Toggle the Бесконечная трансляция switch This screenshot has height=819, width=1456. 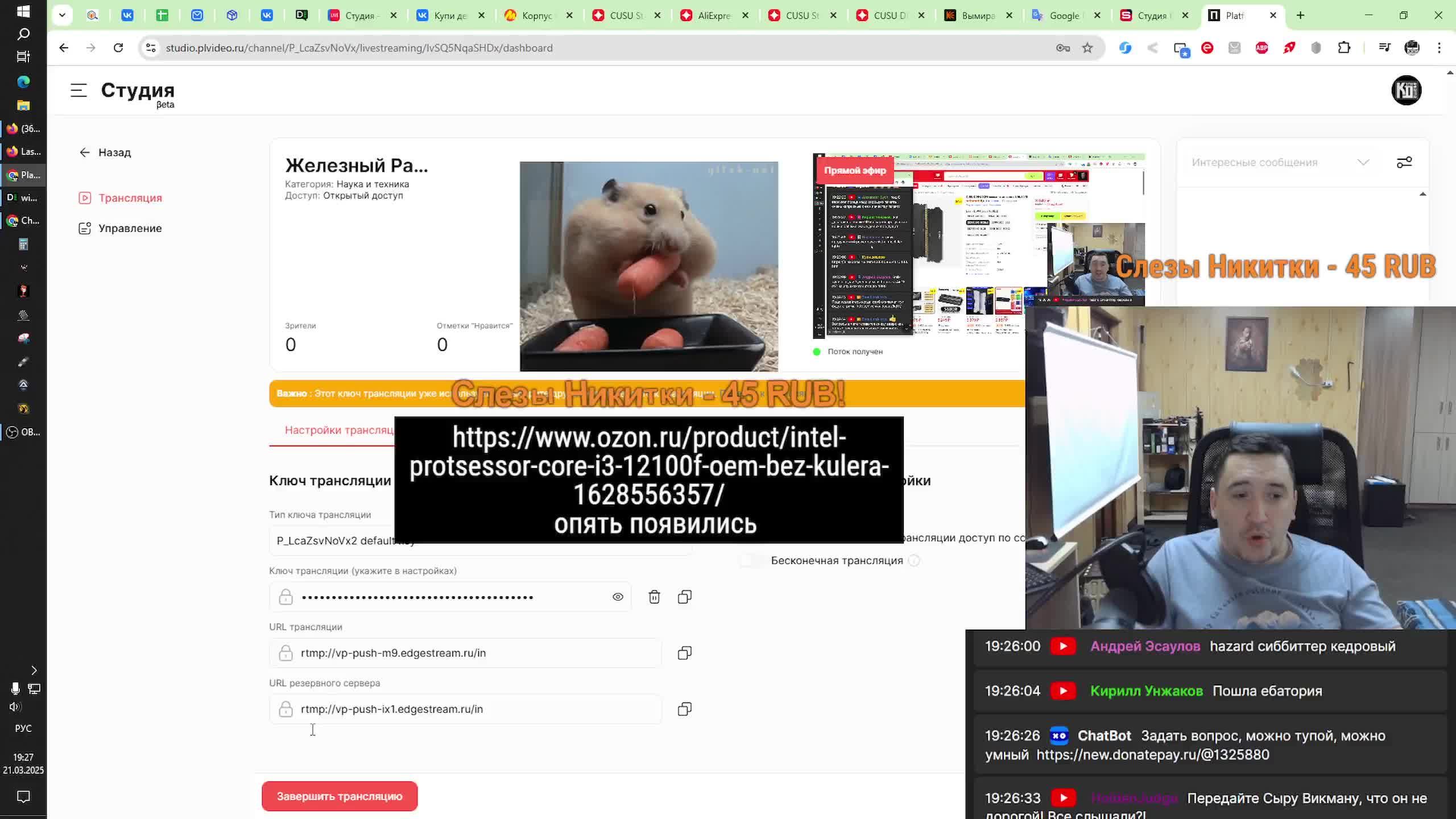tap(752, 561)
